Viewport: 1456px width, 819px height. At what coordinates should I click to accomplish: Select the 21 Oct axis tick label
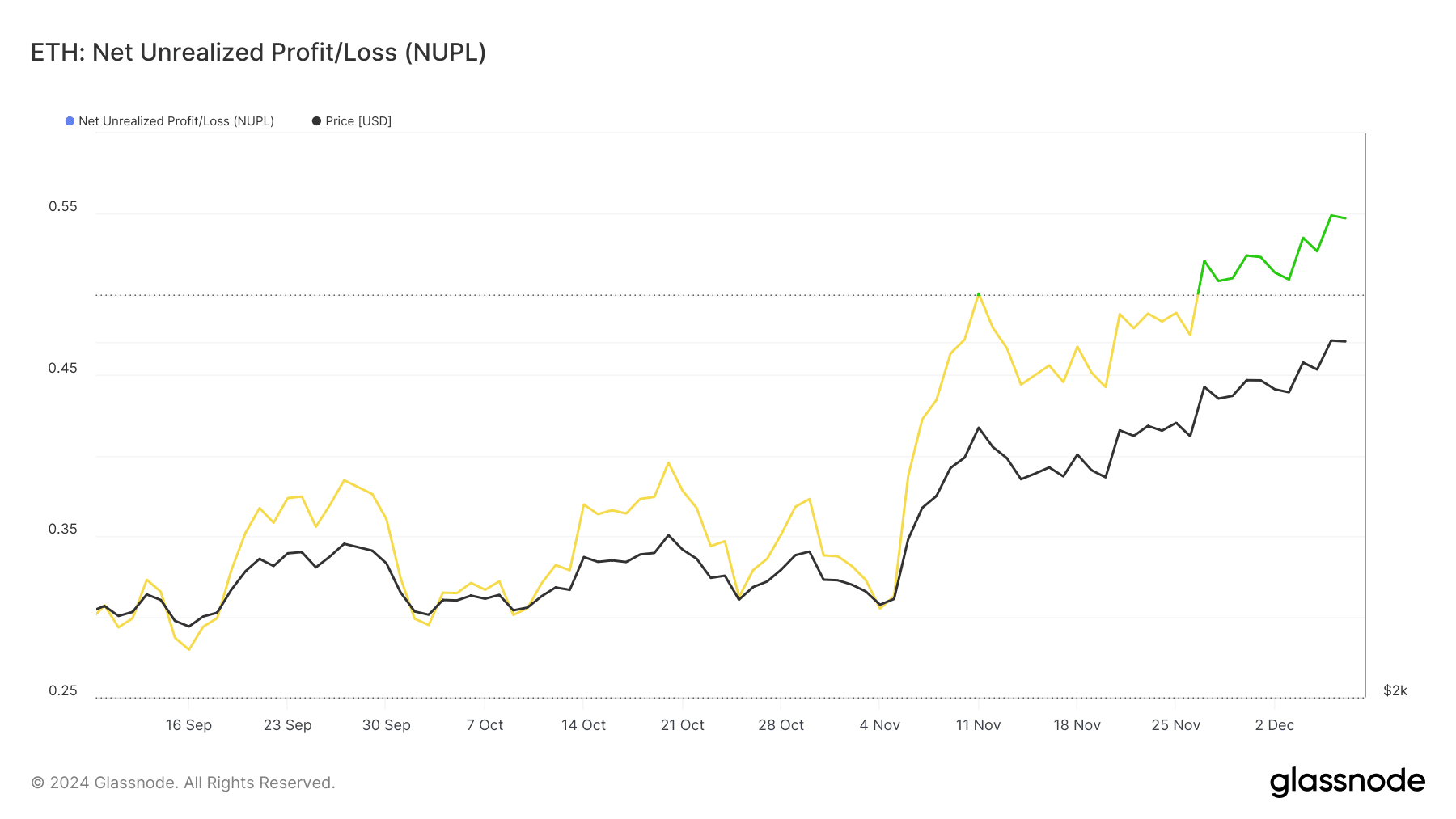(682, 725)
